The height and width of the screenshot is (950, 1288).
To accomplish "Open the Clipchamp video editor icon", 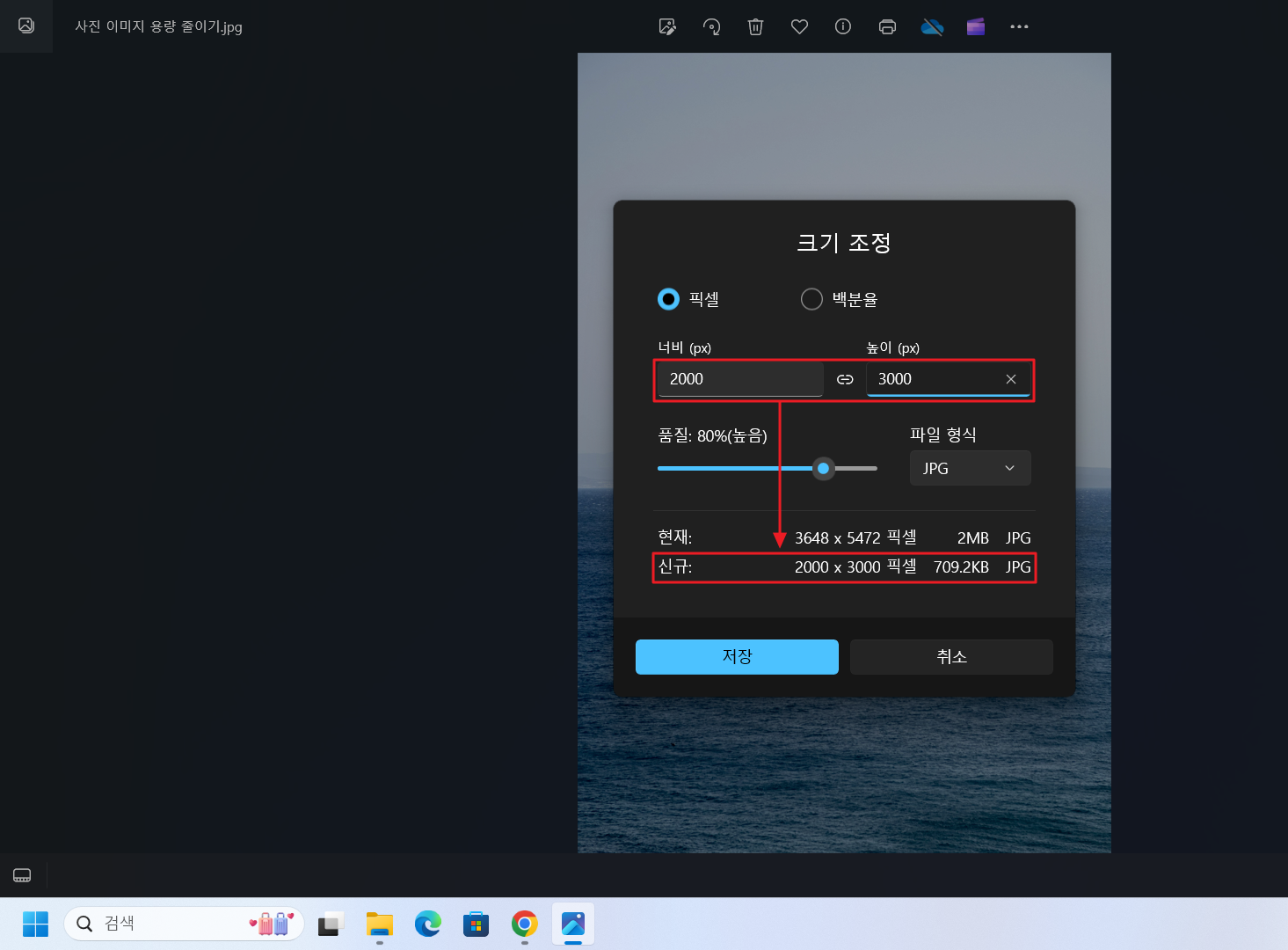I will coord(976,26).
